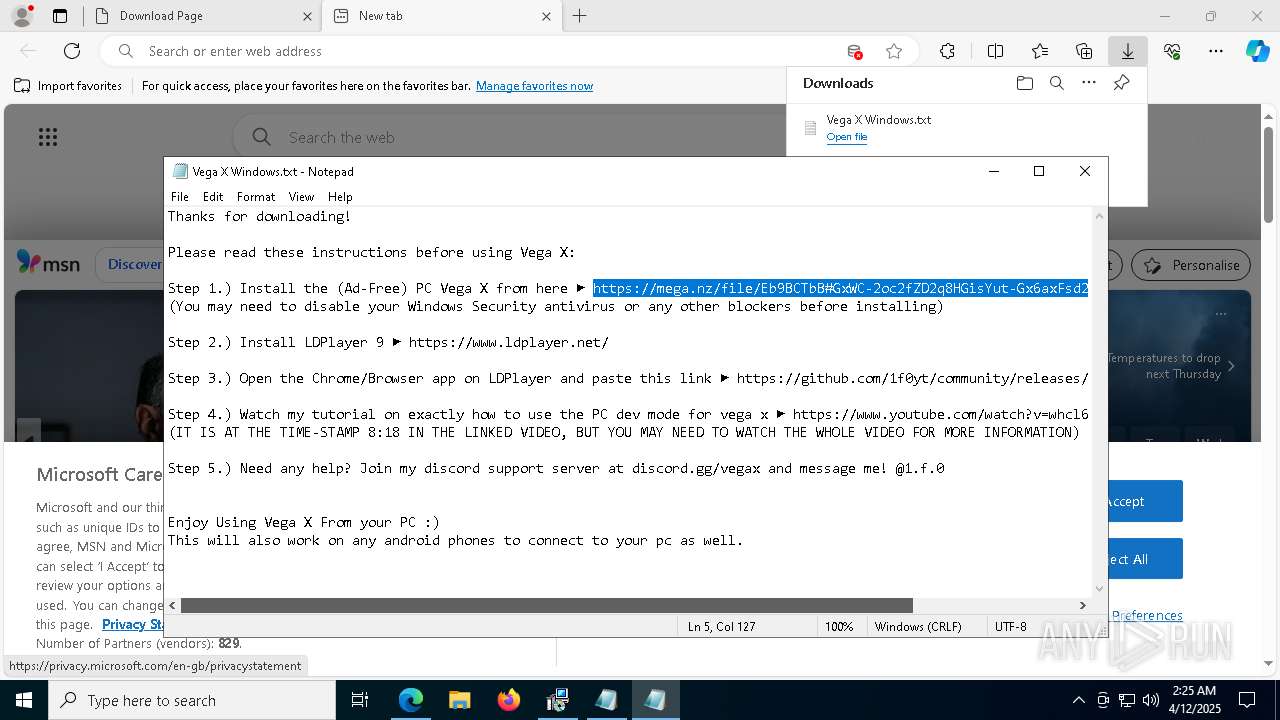Open the Windows Start menu

23,700
